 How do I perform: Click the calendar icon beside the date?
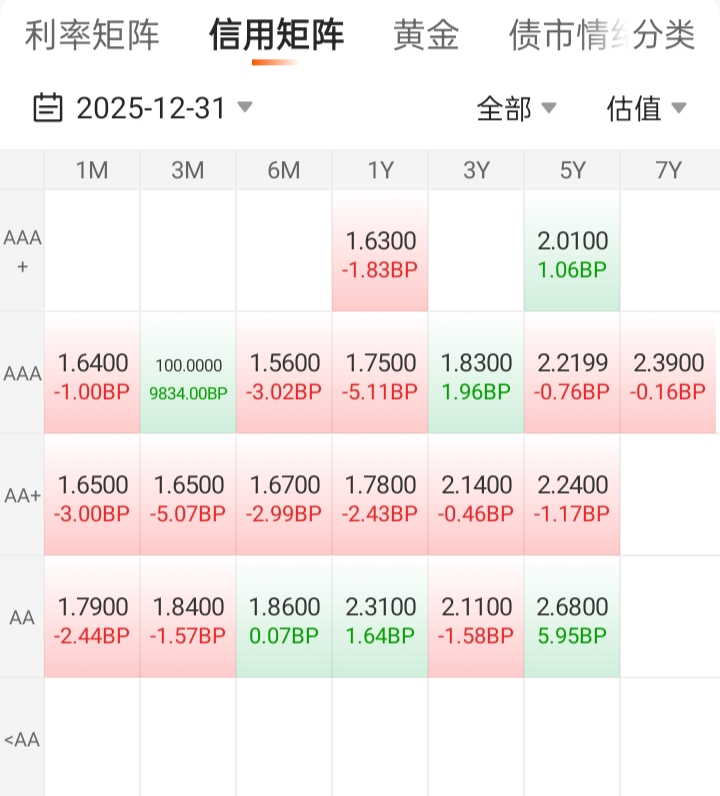(48, 107)
